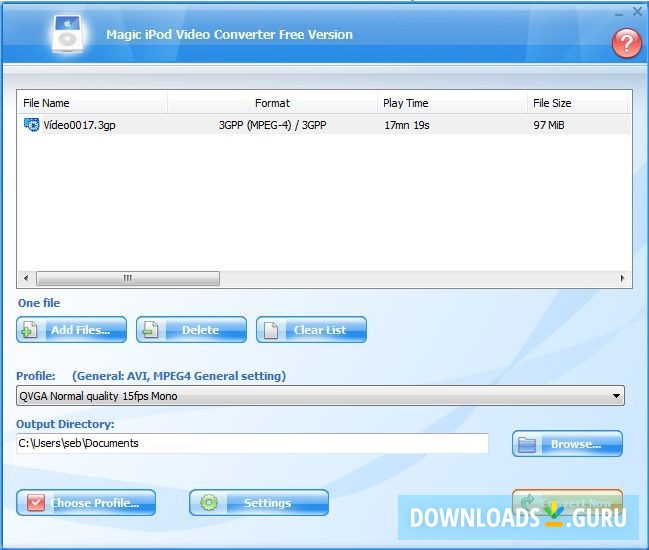Click play time cell 17mn 19s
649x550 pixels.
coord(406,125)
